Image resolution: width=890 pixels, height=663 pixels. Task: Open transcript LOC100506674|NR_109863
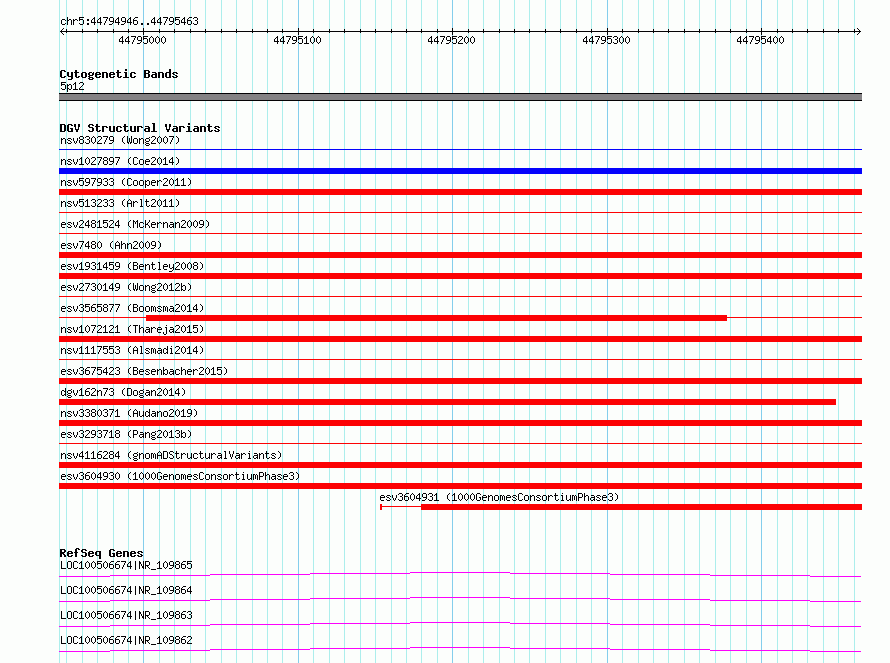pyautogui.click(x=127, y=615)
